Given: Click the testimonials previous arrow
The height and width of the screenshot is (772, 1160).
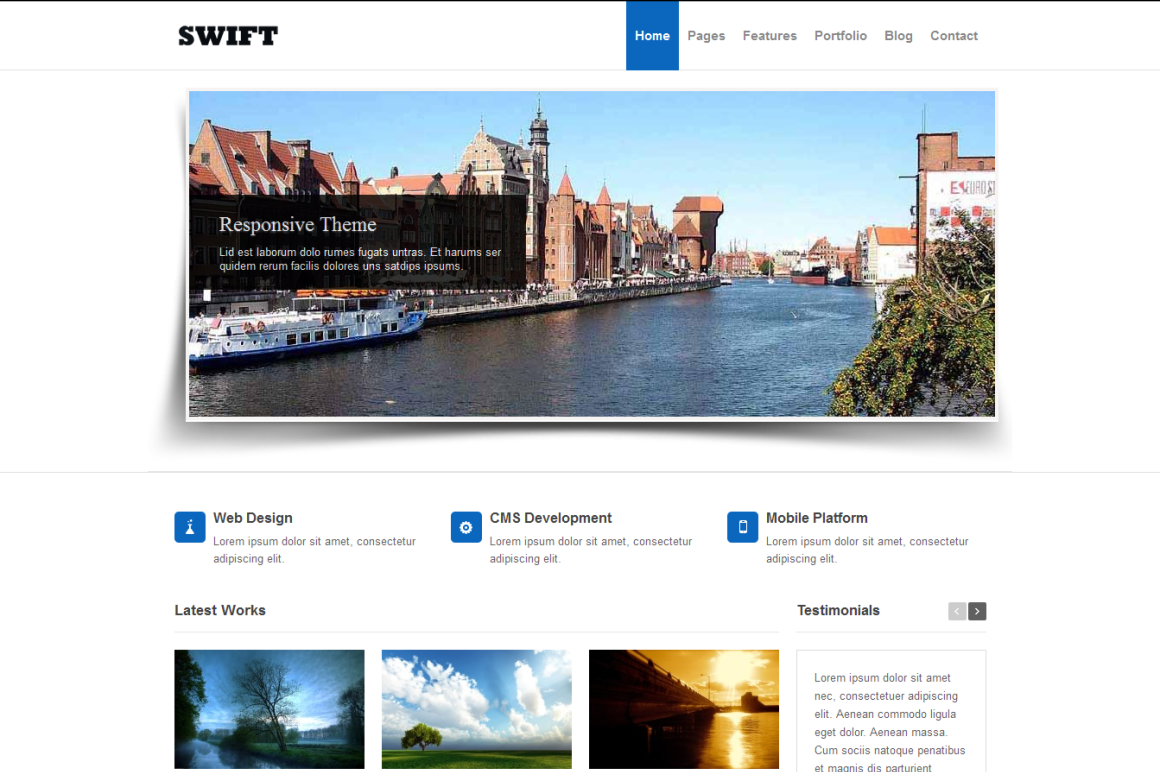Looking at the screenshot, I should (x=956, y=611).
